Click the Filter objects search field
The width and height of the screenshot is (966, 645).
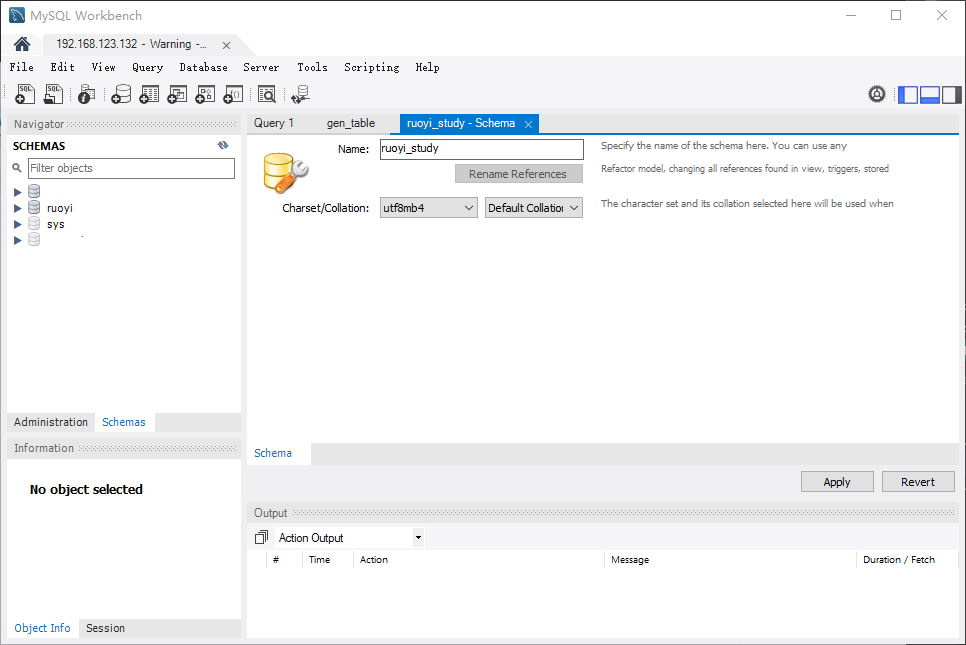click(131, 168)
